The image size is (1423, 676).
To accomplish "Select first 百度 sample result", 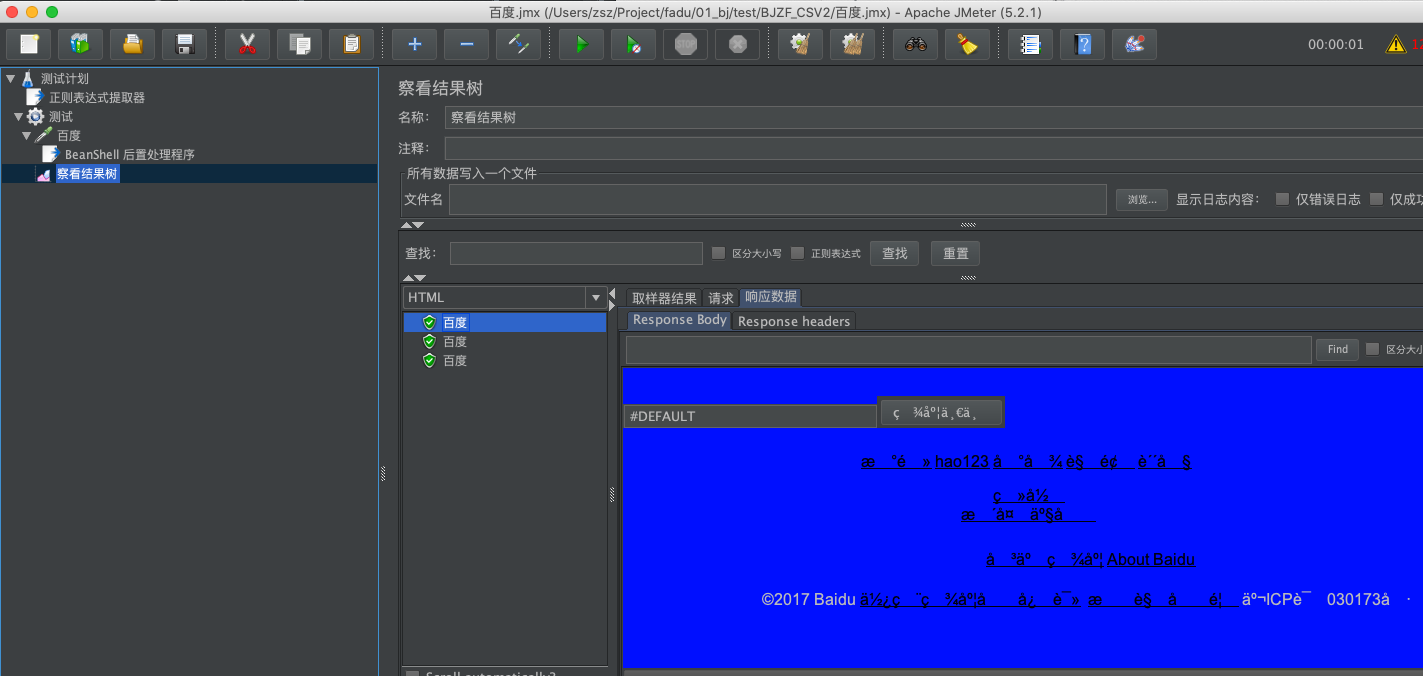I will pyautogui.click(x=504, y=322).
